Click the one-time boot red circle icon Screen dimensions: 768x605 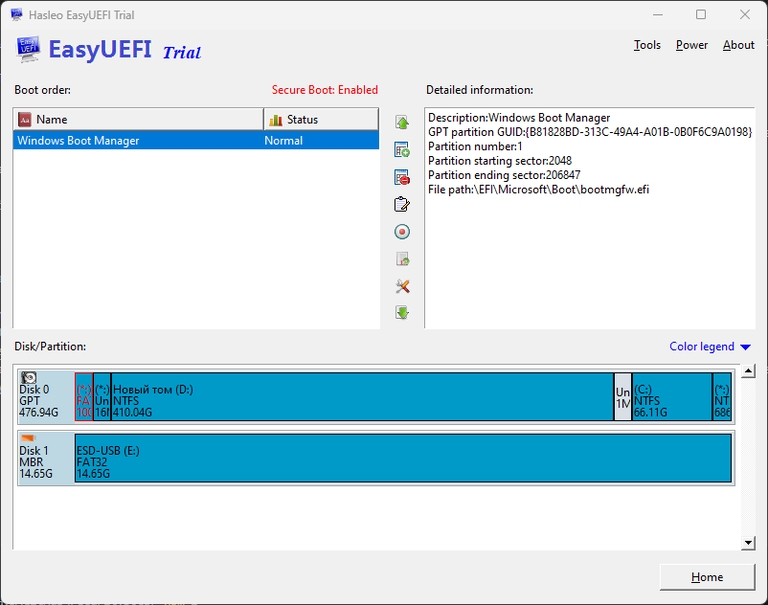pyautogui.click(x=402, y=232)
